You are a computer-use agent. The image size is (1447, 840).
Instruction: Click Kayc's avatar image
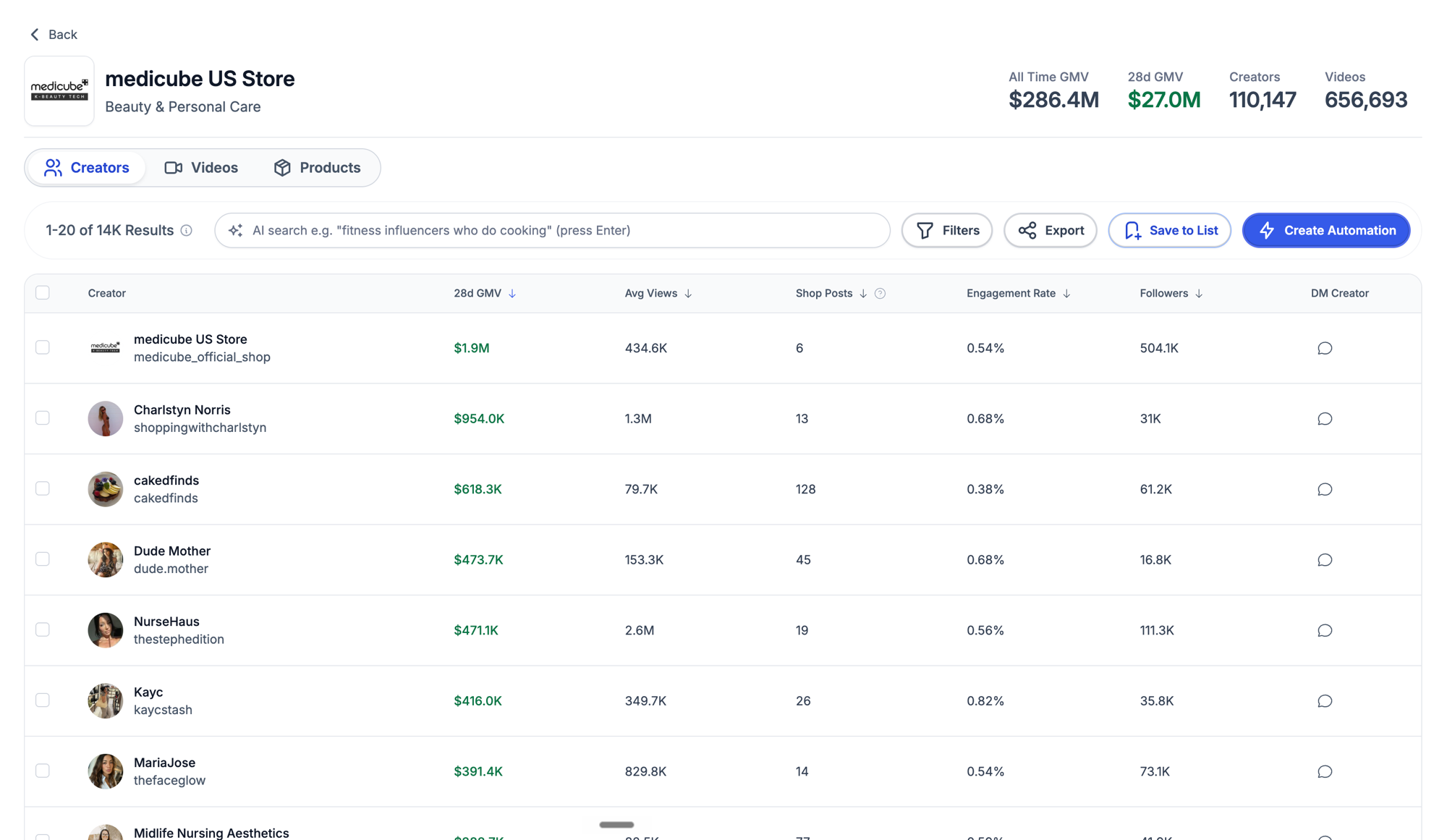click(x=106, y=700)
